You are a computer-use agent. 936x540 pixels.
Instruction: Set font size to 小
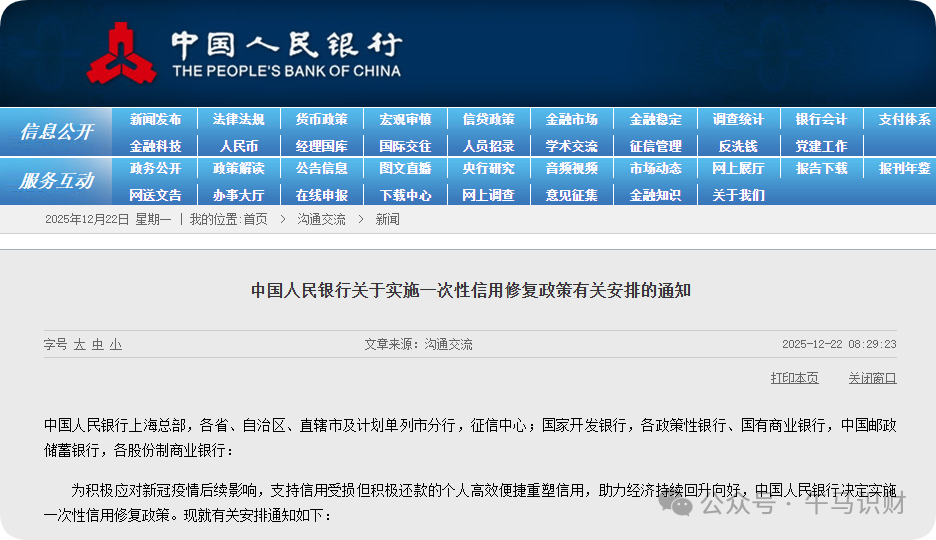(116, 345)
